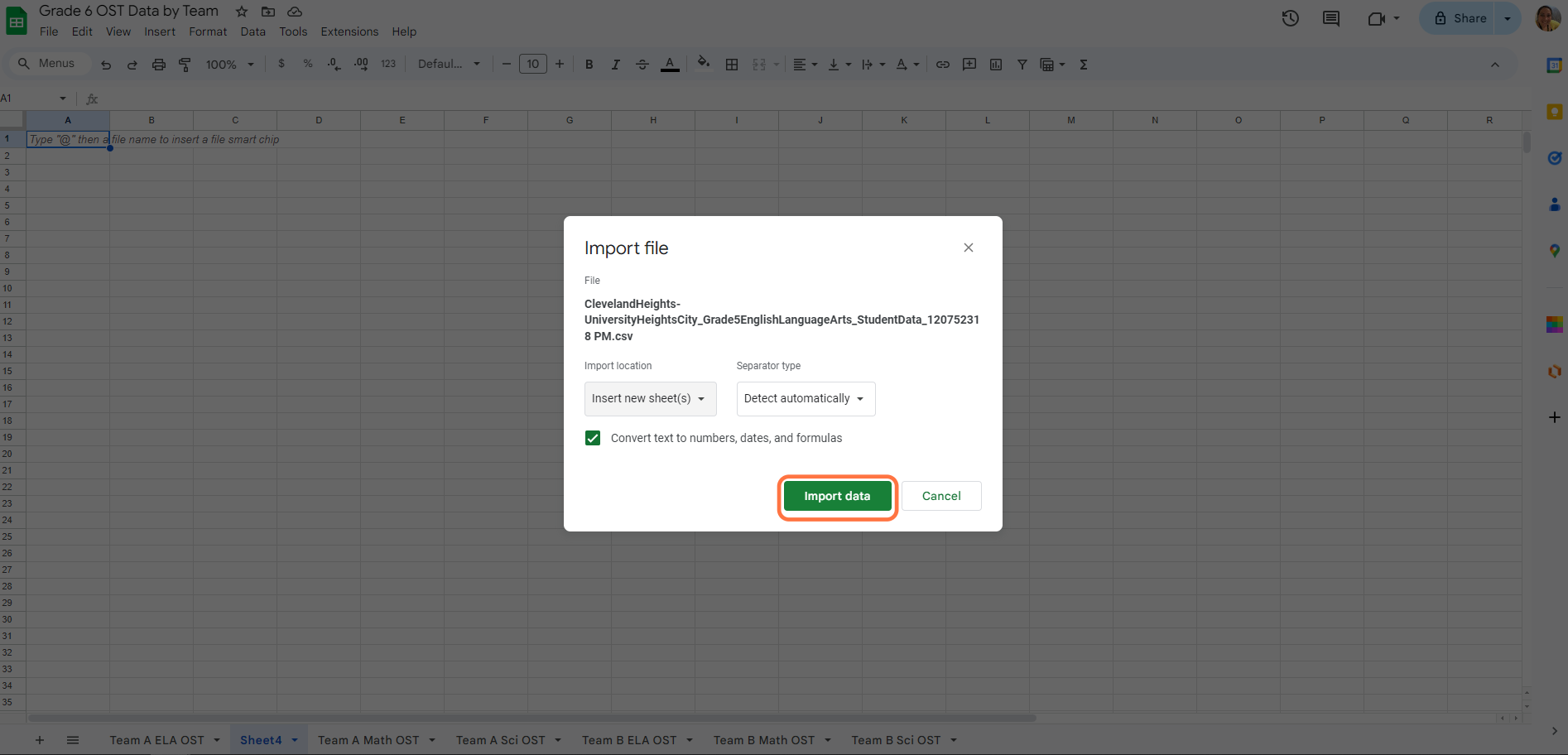
Task: Format as percent icon
Action: click(x=308, y=64)
